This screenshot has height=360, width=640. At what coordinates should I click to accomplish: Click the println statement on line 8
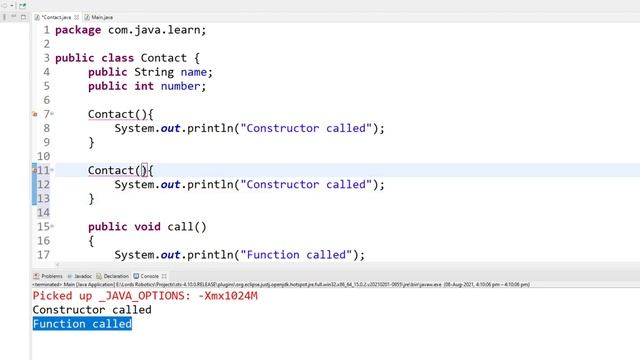tap(249, 128)
